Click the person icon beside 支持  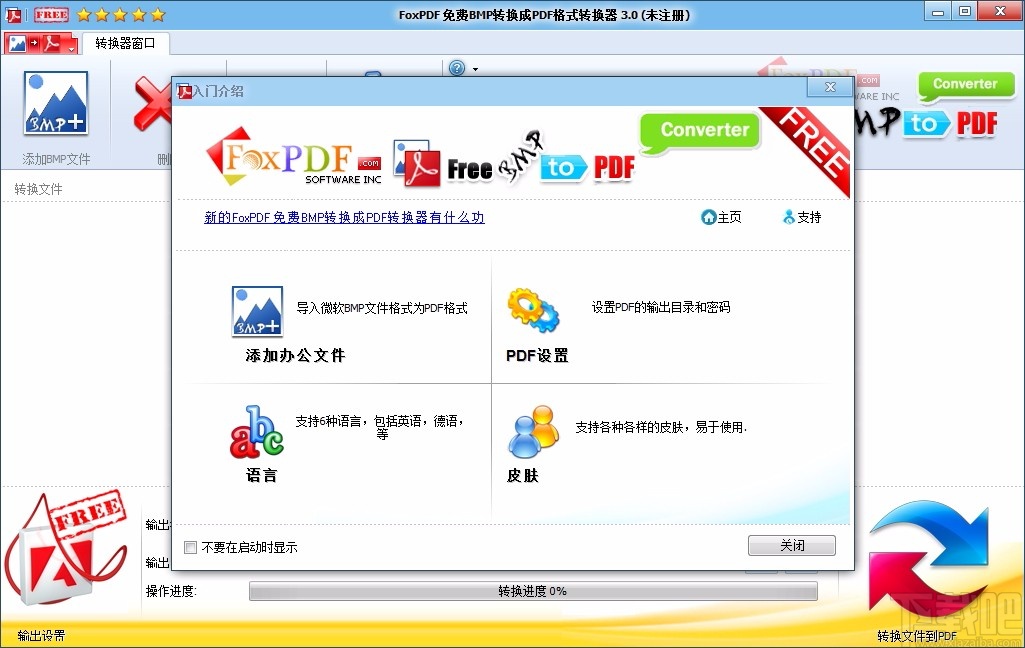(789, 217)
